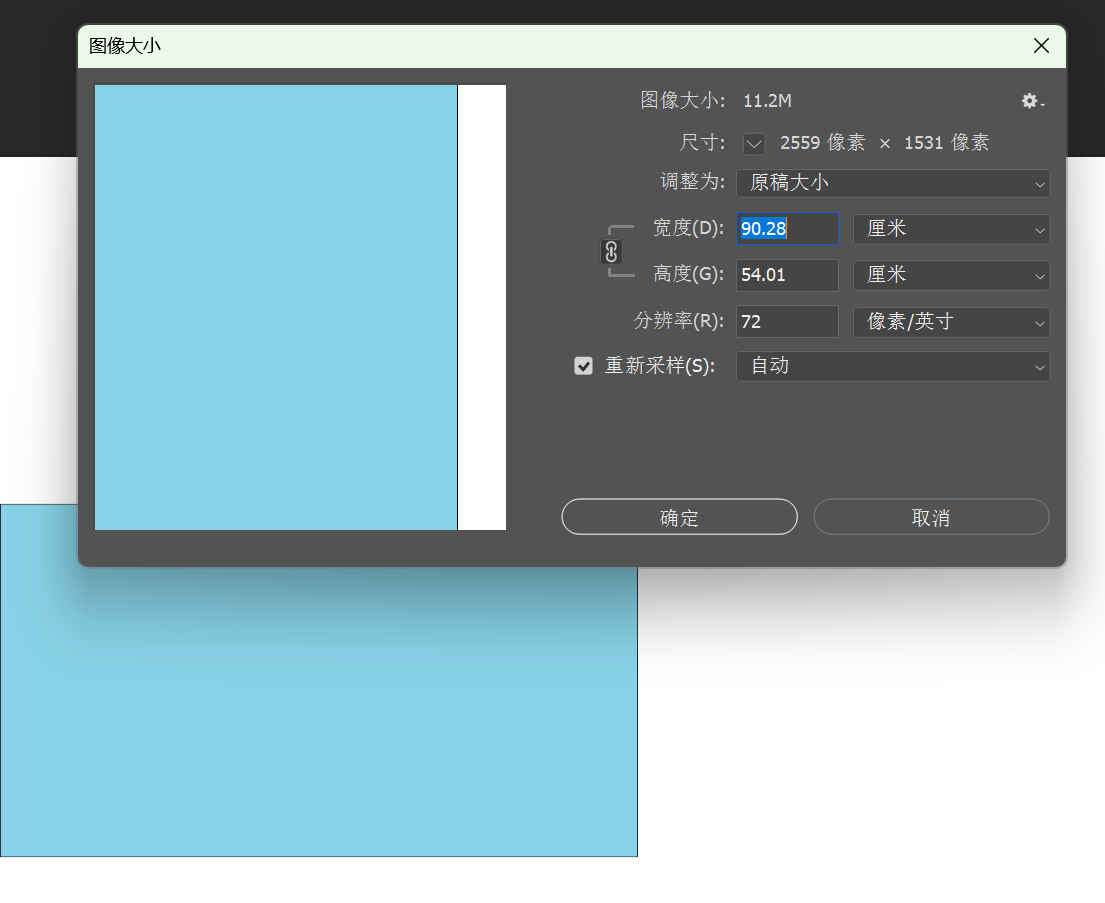1105x903 pixels.
Task: Open the gear settings menu in the Image Size dialog
Action: click(1032, 102)
